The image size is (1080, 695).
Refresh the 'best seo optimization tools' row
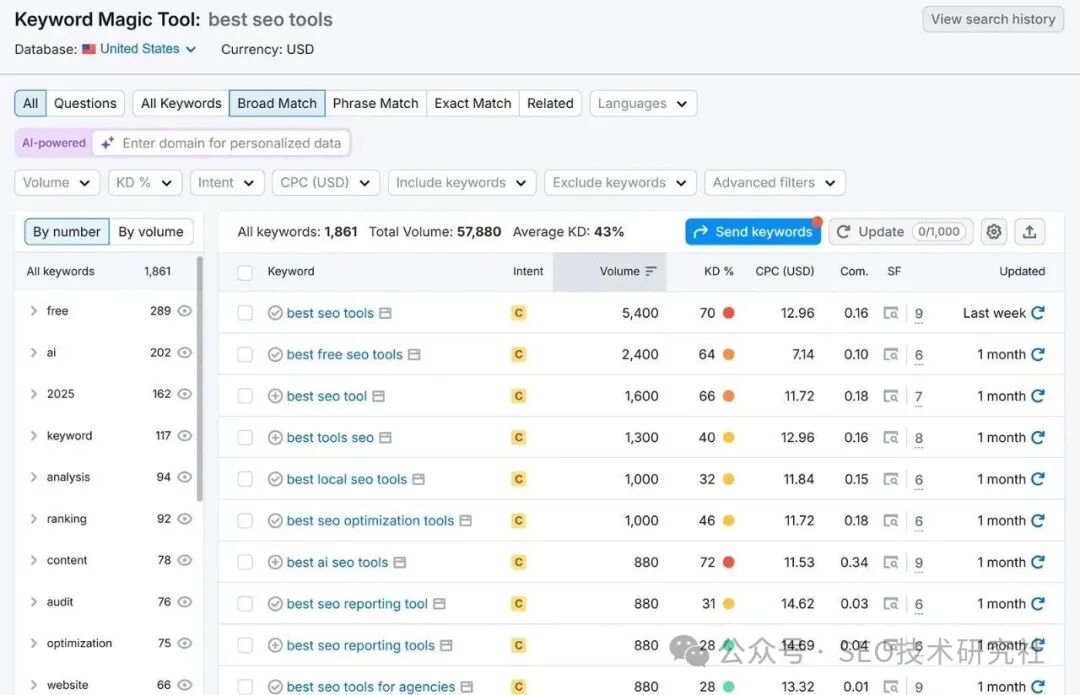pyautogui.click(x=1038, y=521)
